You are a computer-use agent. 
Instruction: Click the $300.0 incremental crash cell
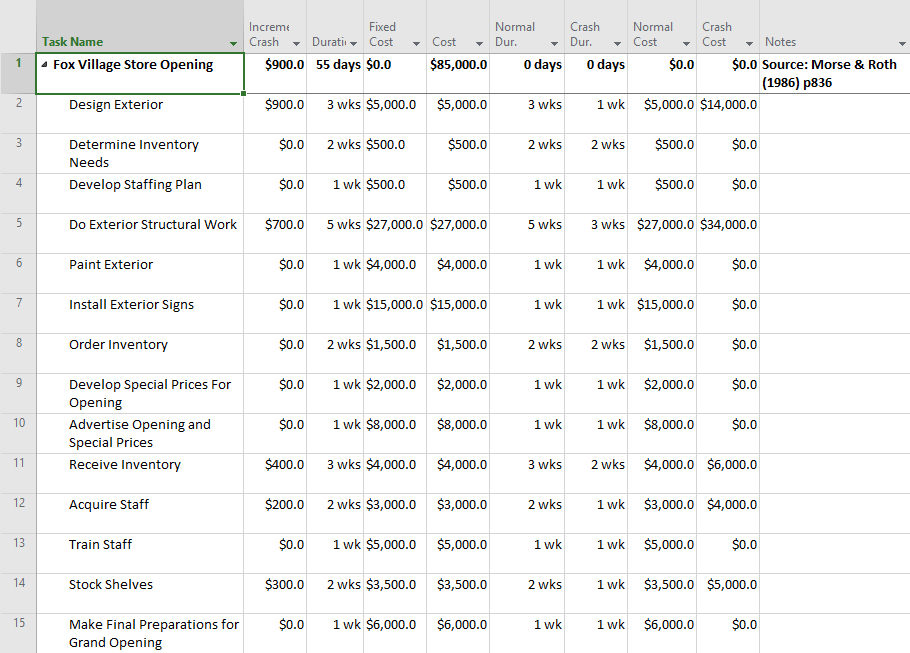point(275,594)
